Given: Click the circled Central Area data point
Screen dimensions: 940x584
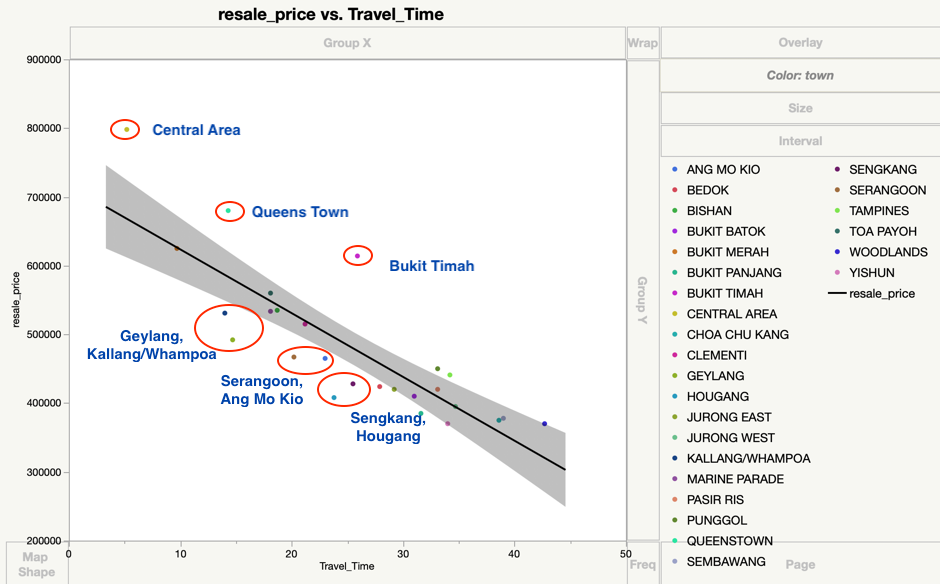Looking at the screenshot, I should (x=126, y=129).
